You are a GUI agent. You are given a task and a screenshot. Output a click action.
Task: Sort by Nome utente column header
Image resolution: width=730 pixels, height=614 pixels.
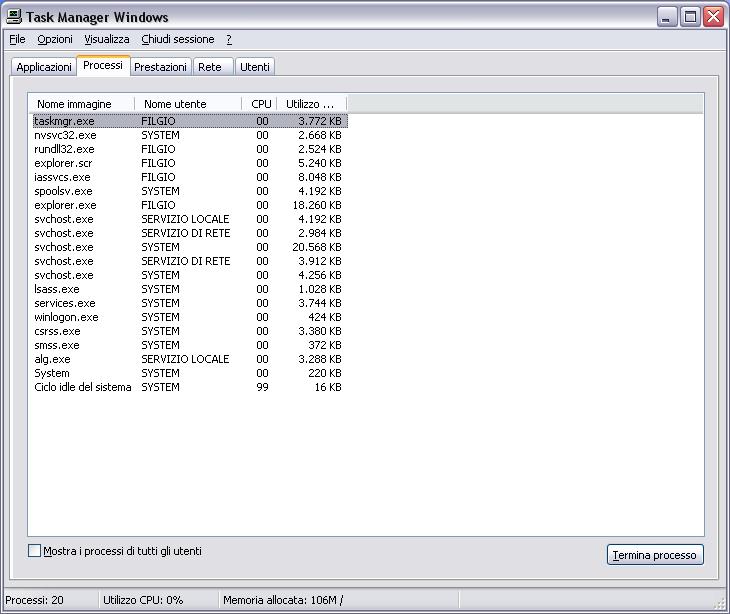pos(188,104)
